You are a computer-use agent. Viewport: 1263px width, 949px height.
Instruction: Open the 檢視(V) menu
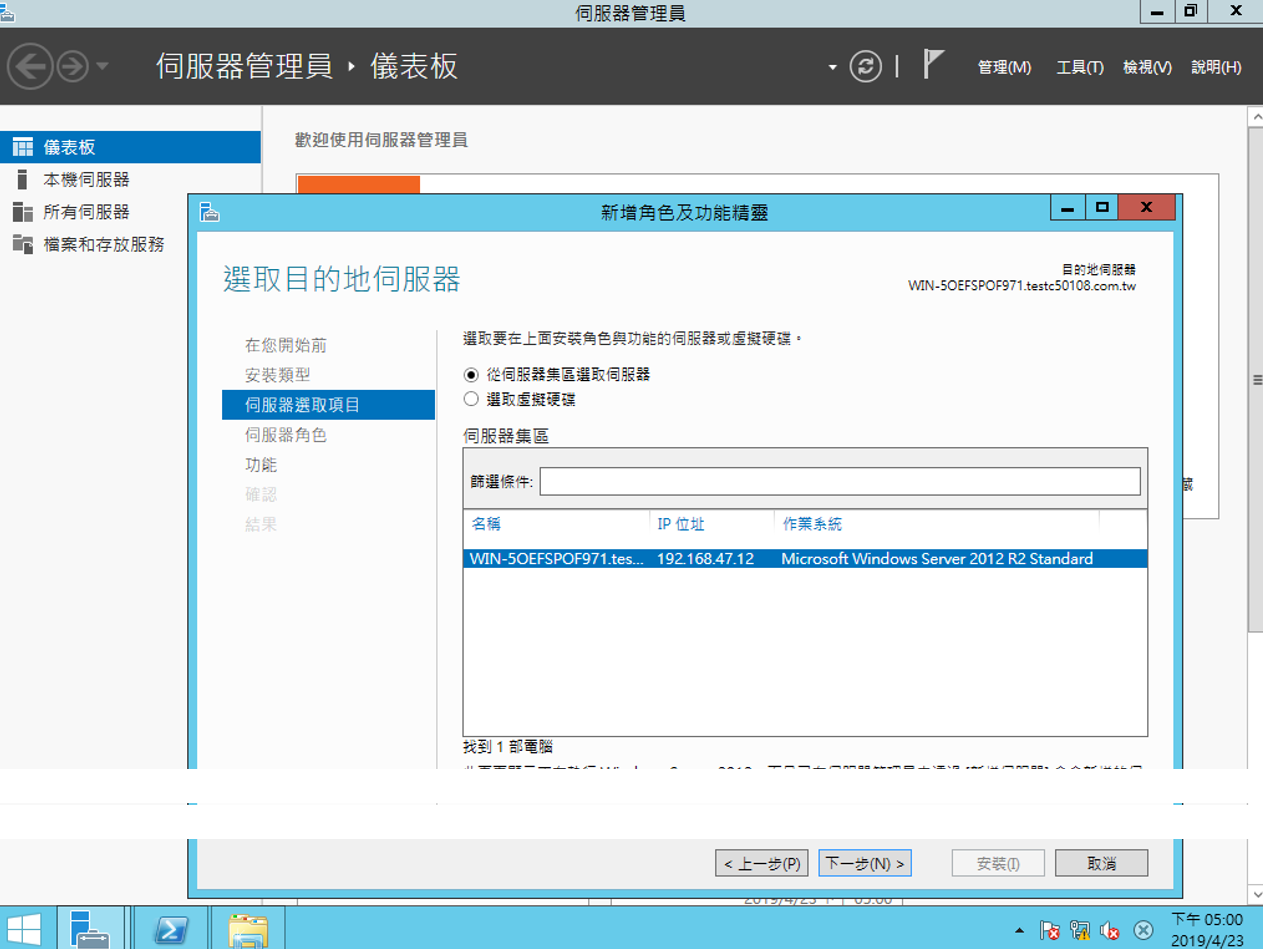tap(1147, 67)
